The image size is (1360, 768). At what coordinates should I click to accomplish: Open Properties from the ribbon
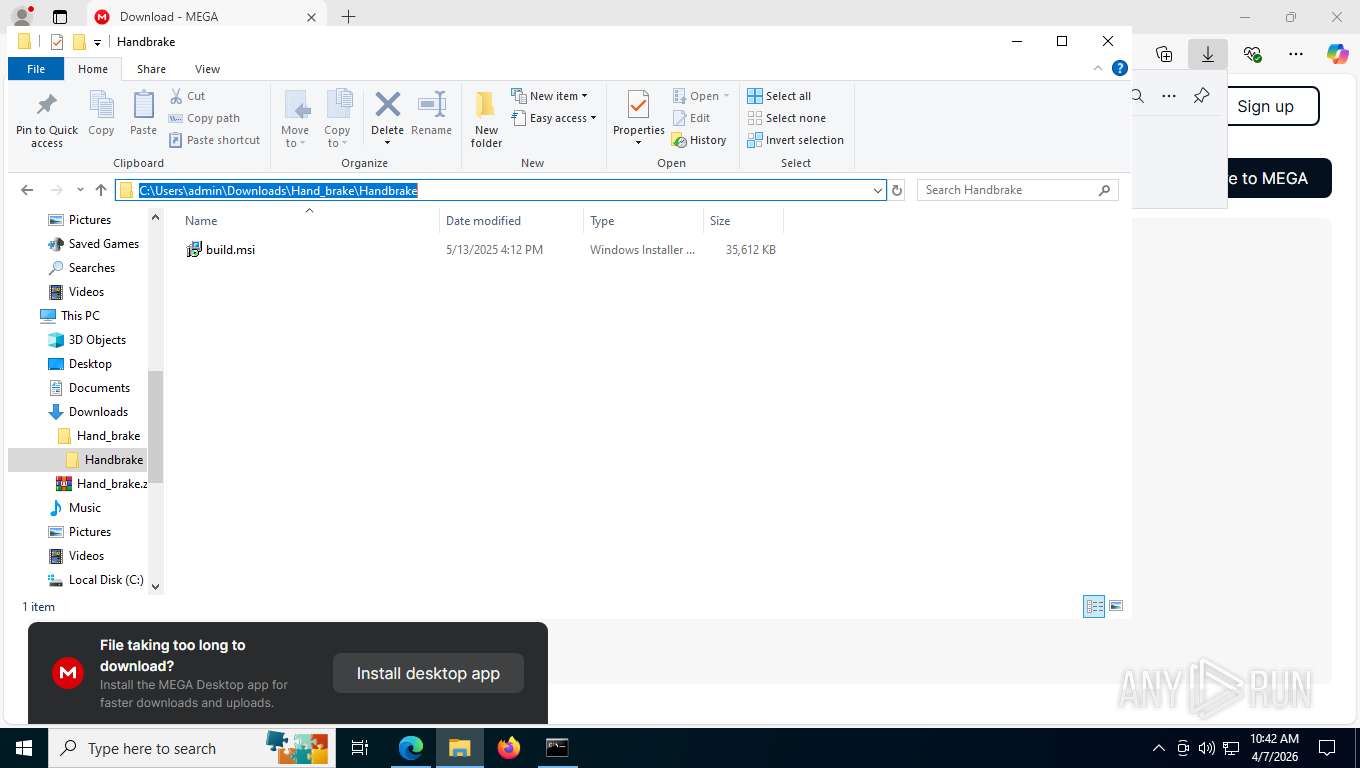(x=638, y=119)
